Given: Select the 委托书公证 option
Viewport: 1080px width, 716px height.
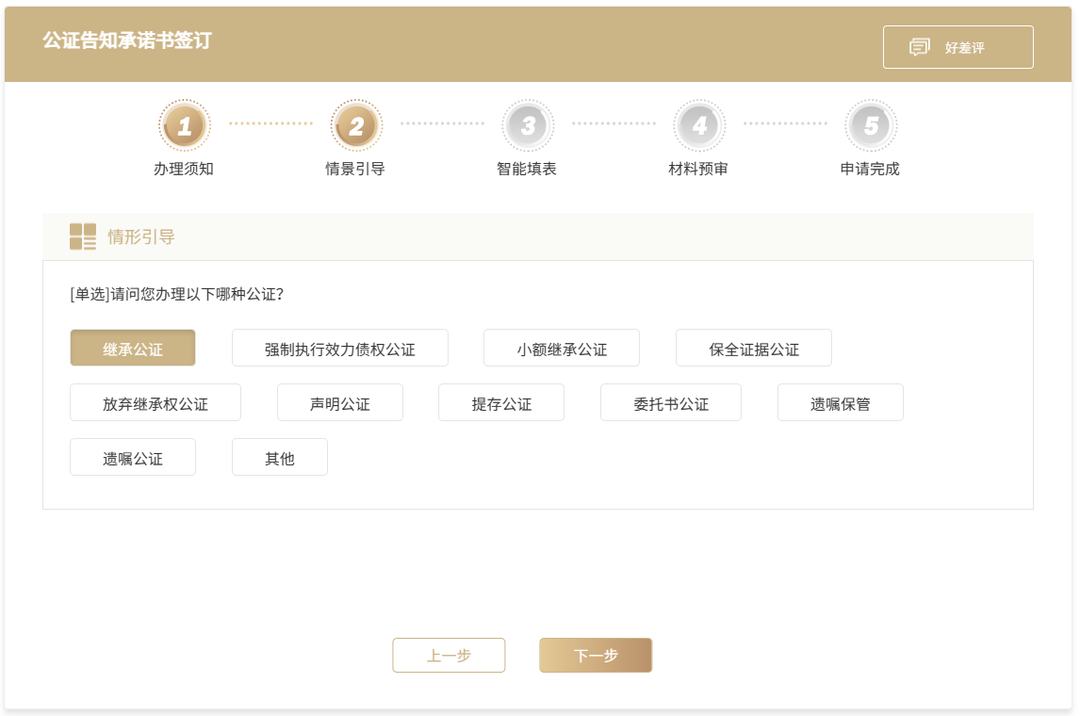Looking at the screenshot, I should coord(671,403).
